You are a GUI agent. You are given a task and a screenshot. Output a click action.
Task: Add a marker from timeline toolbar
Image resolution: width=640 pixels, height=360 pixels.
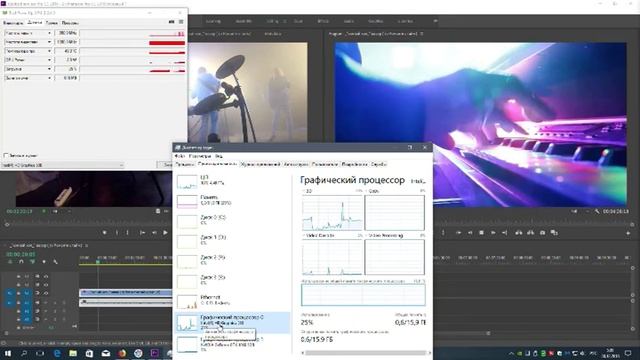pos(44,262)
